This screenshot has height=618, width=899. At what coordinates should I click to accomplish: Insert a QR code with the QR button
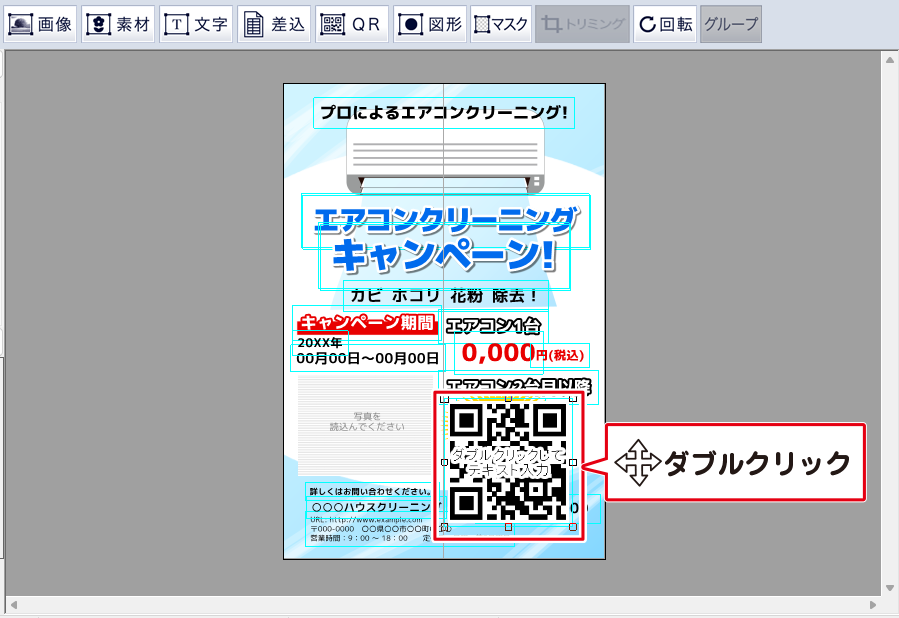tap(351, 24)
